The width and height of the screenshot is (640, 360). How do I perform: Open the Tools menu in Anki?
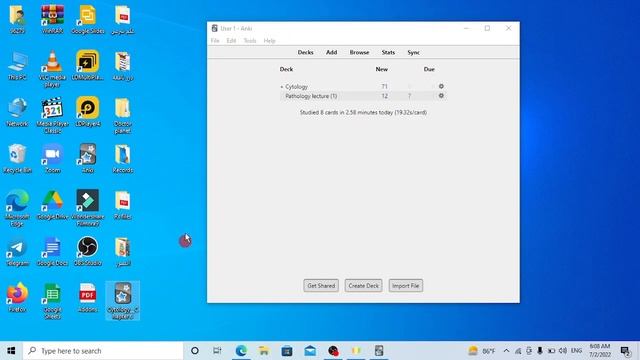click(x=250, y=41)
